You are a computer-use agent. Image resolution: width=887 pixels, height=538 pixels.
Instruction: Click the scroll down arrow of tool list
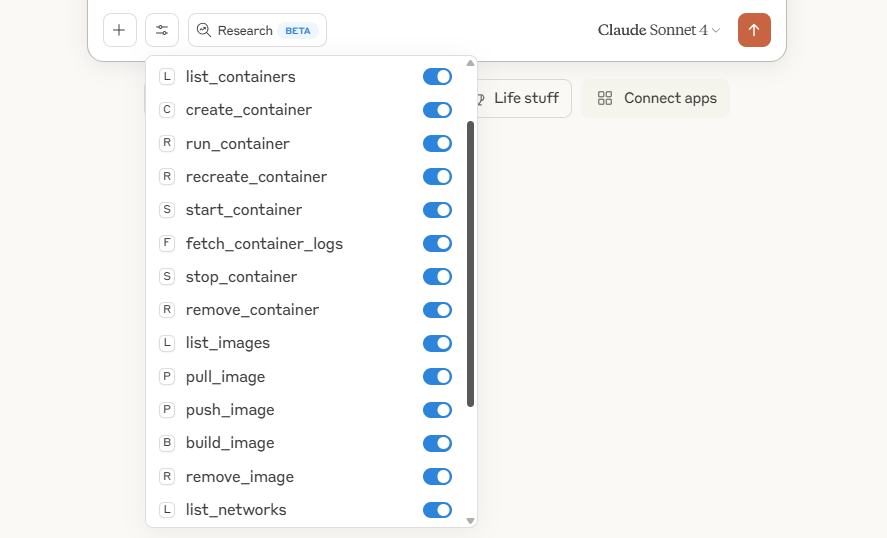point(470,520)
